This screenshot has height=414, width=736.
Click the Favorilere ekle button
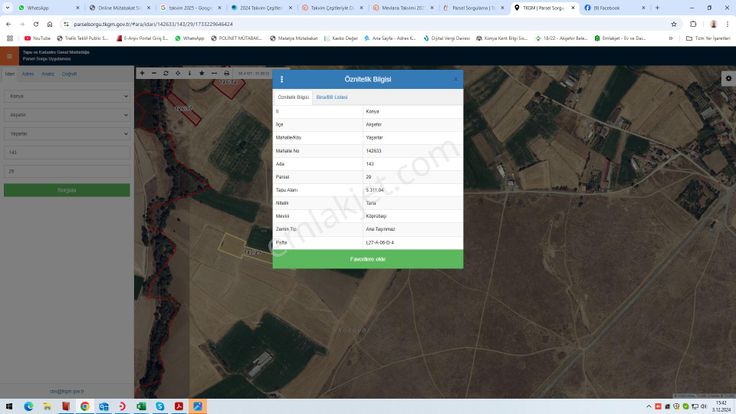tap(368, 259)
